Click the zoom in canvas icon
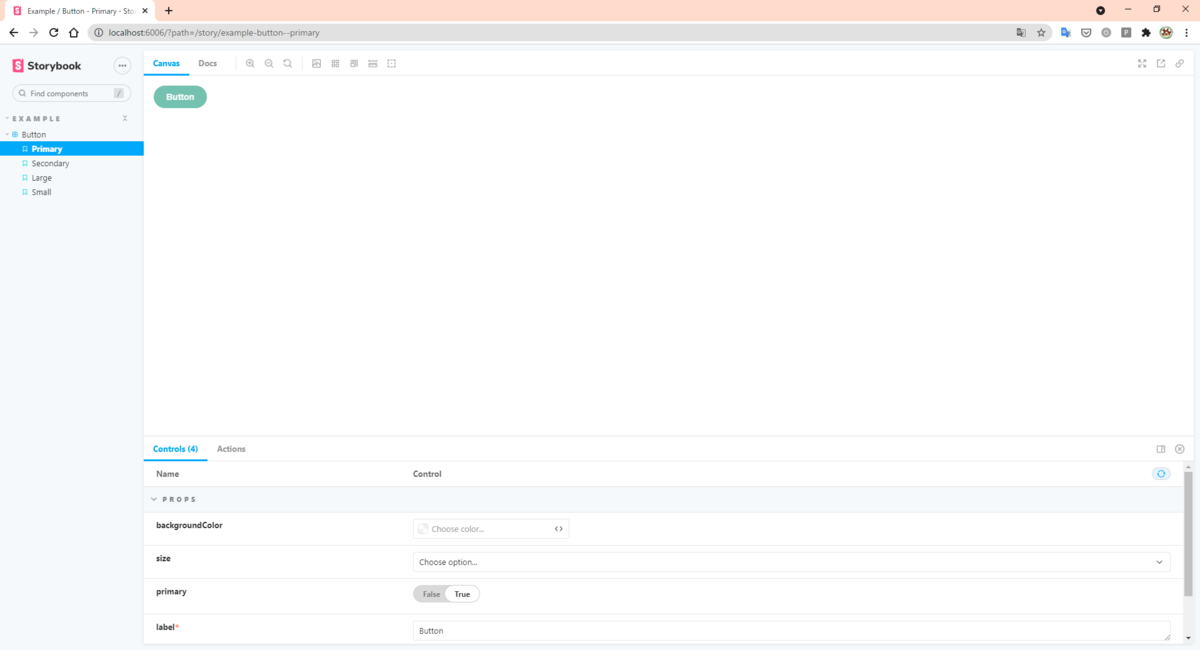The image size is (1200, 650). [250, 63]
